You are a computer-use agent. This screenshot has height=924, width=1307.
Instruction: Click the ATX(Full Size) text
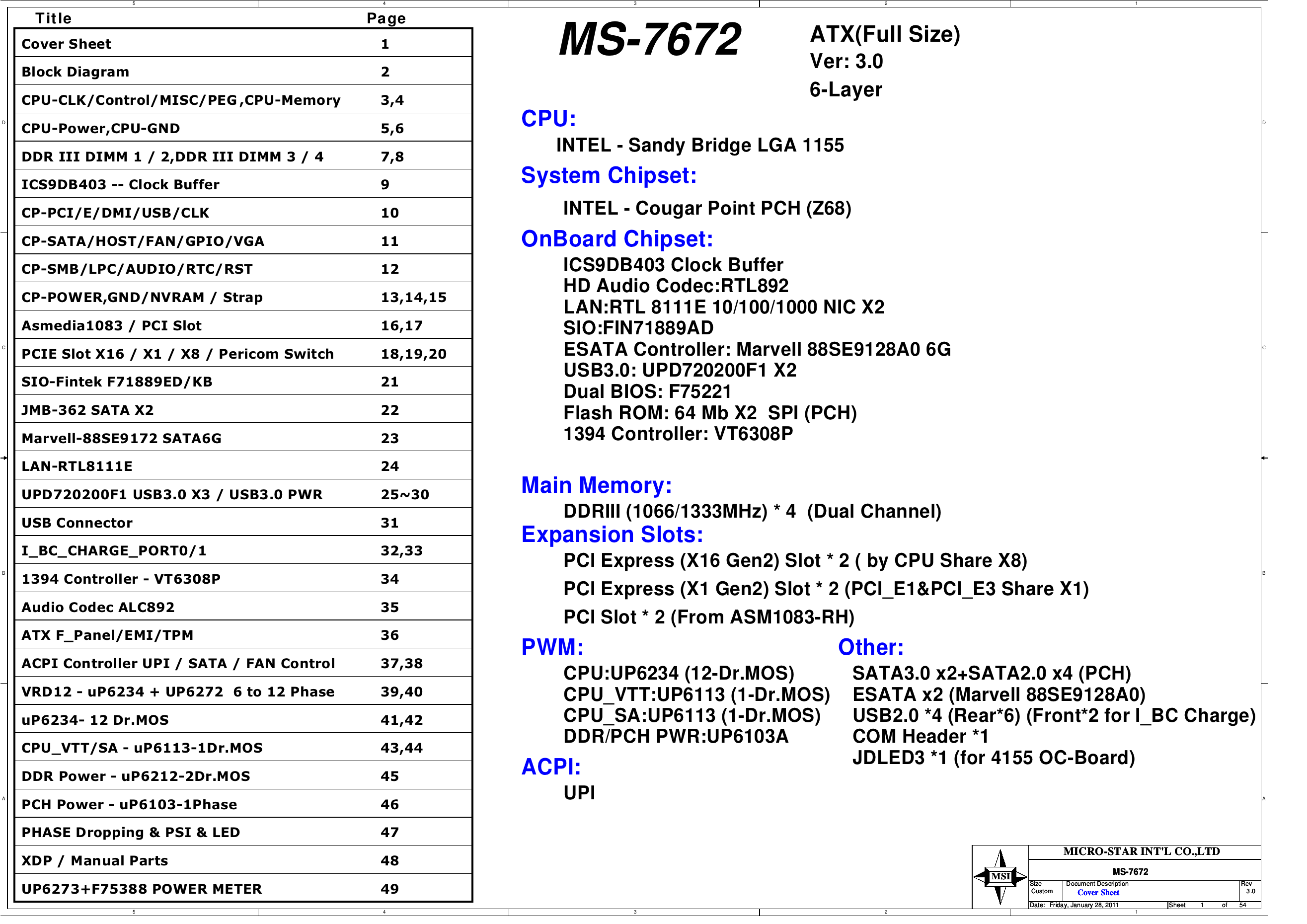[885, 34]
